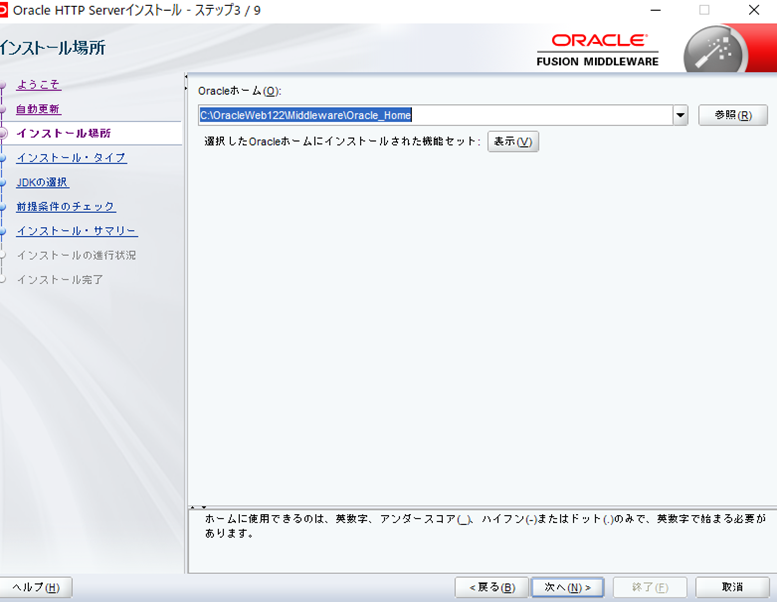777x602 pixels.
Task: Go to the ようこそ step
Action: pyautogui.click(x=38, y=85)
